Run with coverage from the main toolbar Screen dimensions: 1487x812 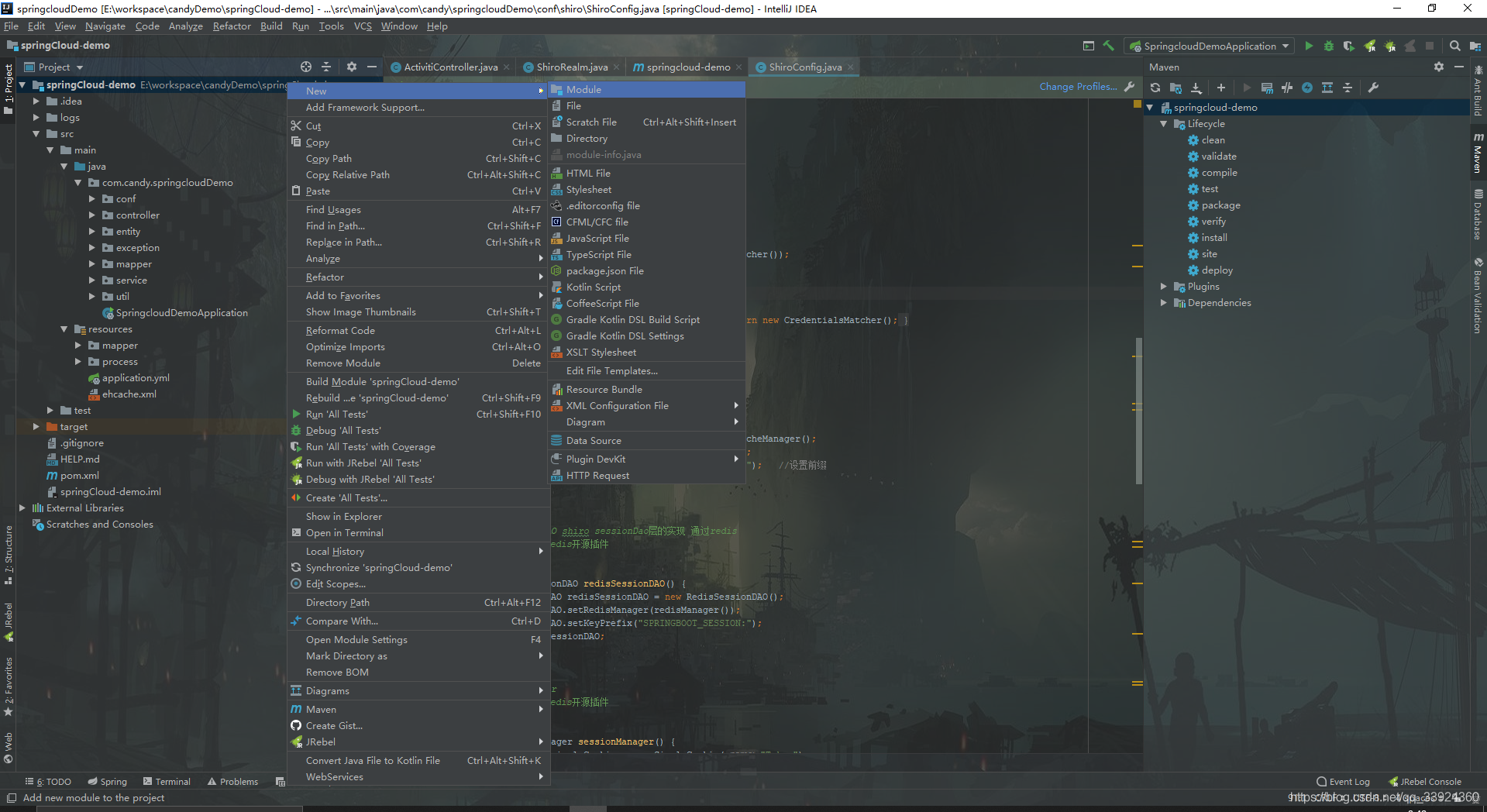(1349, 46)
